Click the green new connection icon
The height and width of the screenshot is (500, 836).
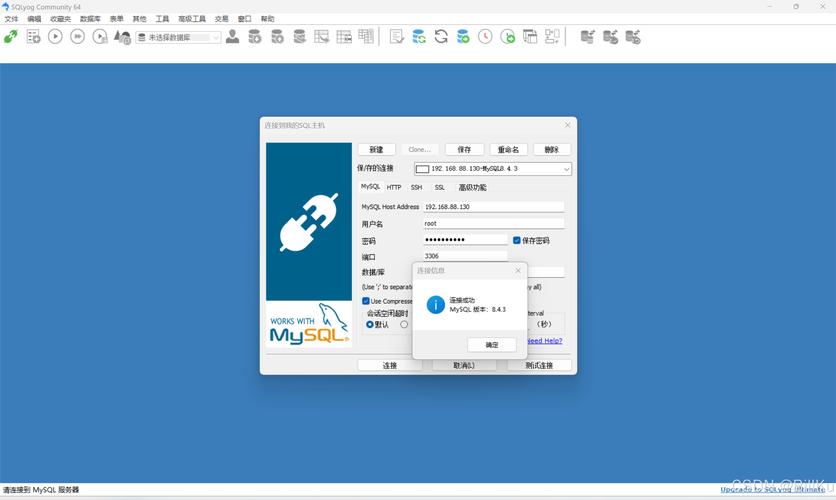11,37
